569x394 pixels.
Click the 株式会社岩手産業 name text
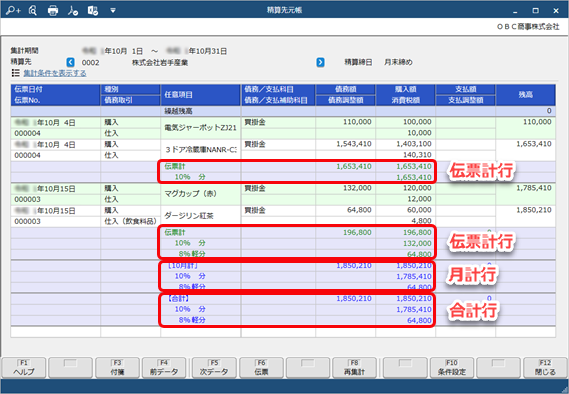click(x=160, y=63)
